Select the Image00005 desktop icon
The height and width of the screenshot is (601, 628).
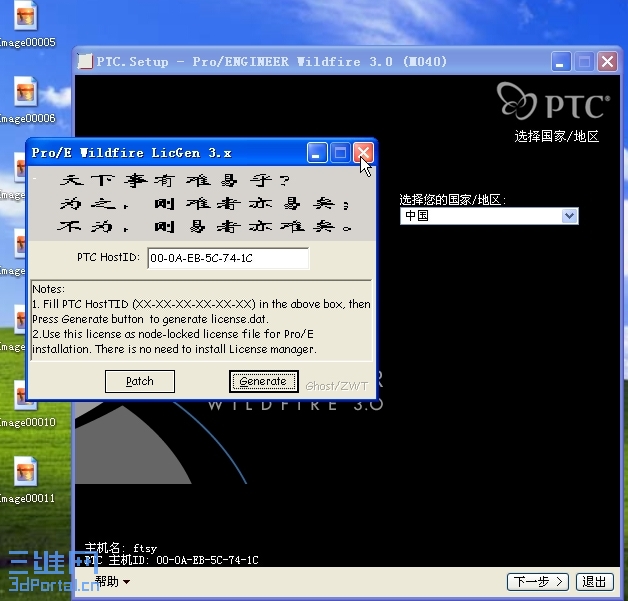[x=26, y=24]
